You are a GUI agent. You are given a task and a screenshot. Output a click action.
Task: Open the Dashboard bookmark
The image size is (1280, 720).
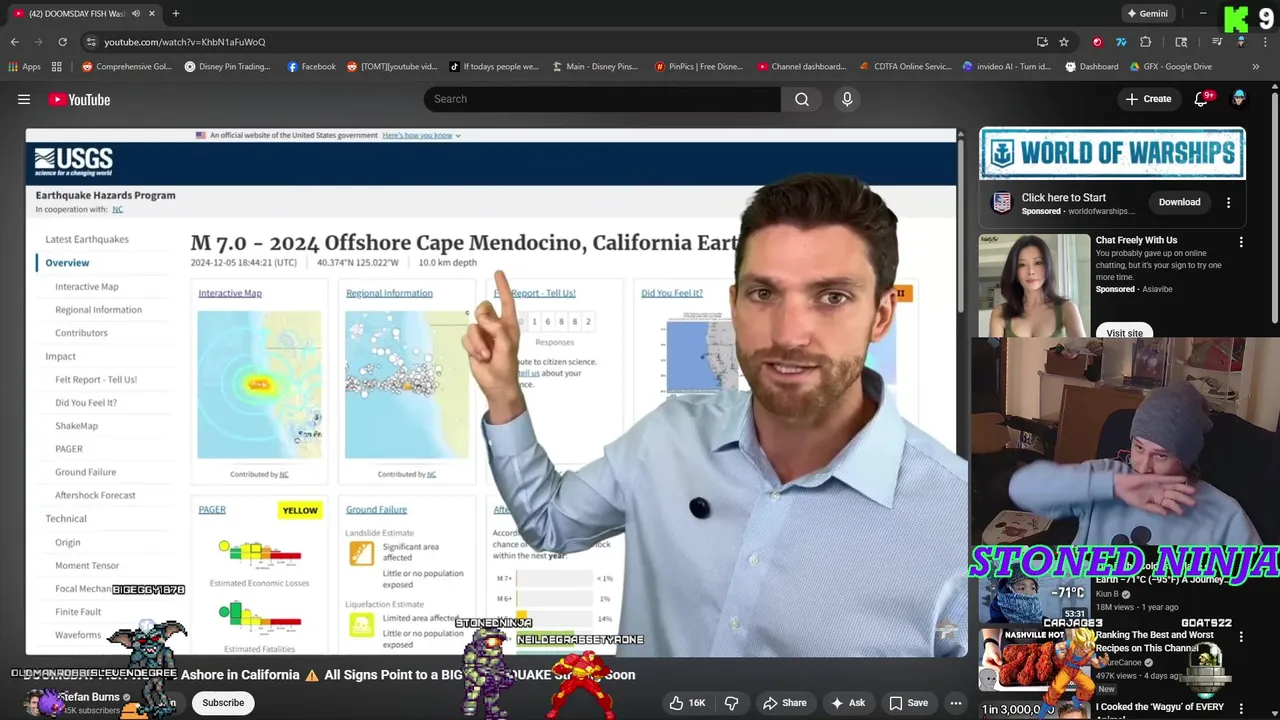coord(1091,67)
